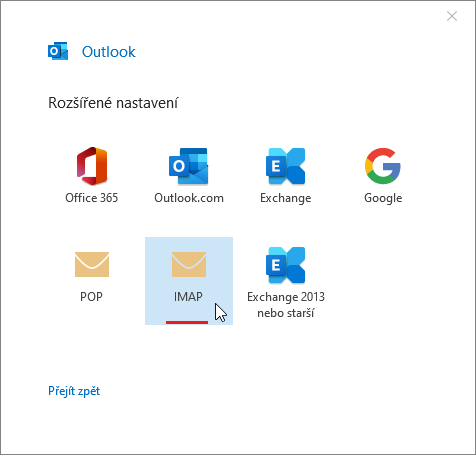Click the POP text label
Viewport: 476px width, 456px height.
(x=91, y=297)
